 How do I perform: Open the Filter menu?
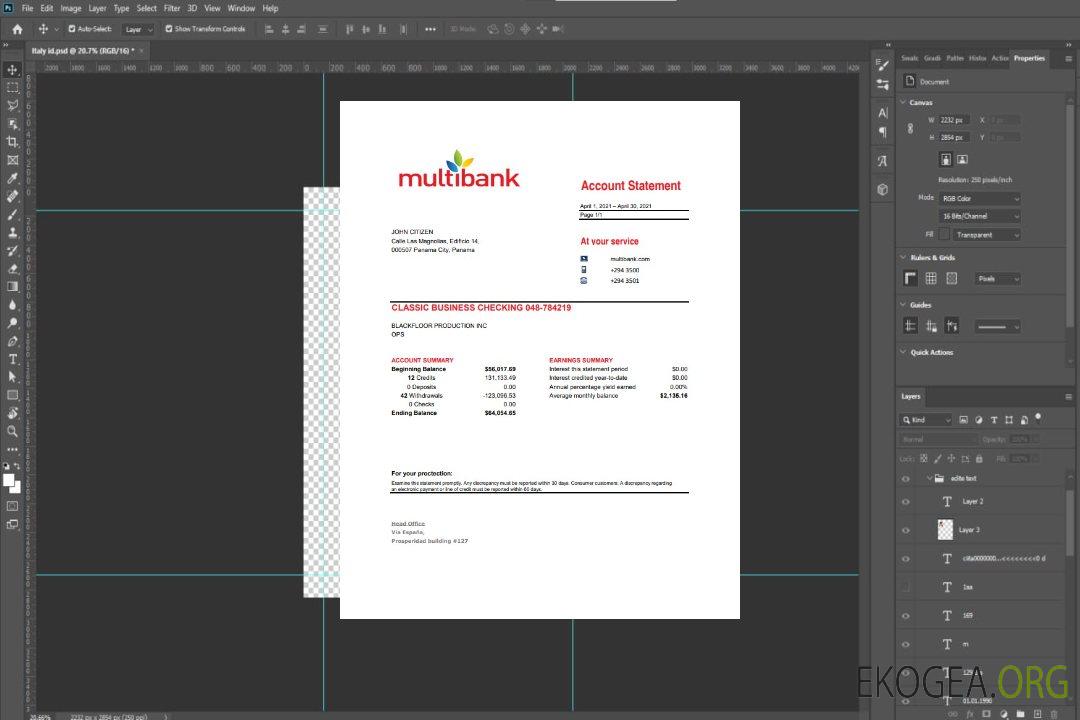(x=172, y=8)
